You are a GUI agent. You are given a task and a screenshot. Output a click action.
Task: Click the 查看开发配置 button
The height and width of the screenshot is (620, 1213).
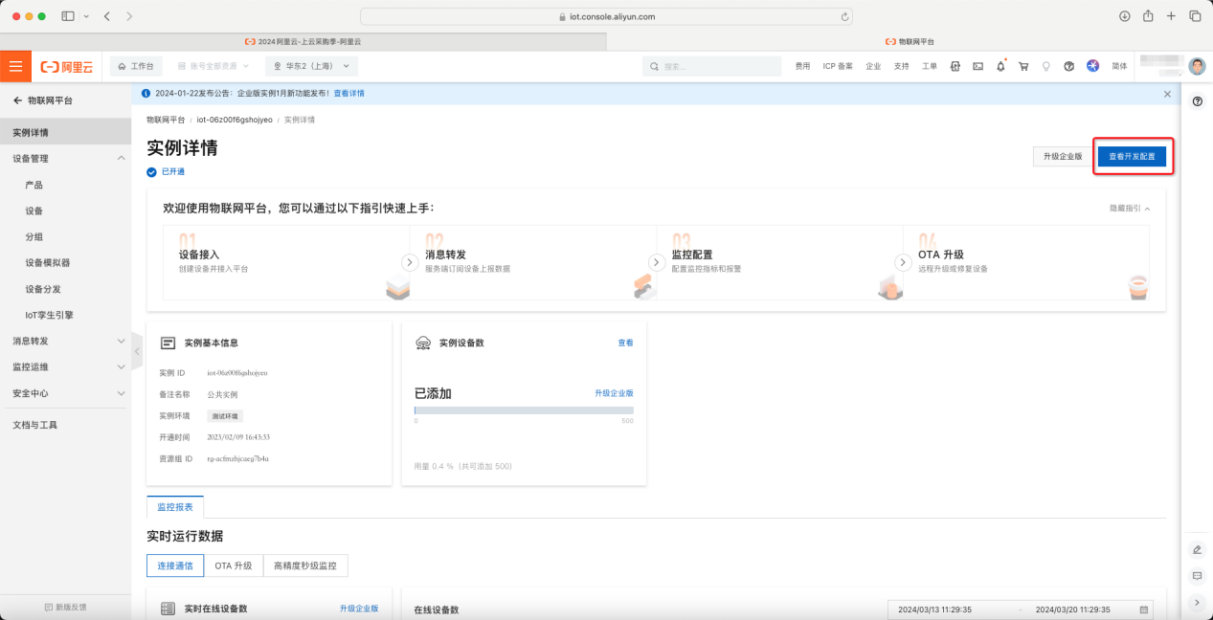(1133, 157)
